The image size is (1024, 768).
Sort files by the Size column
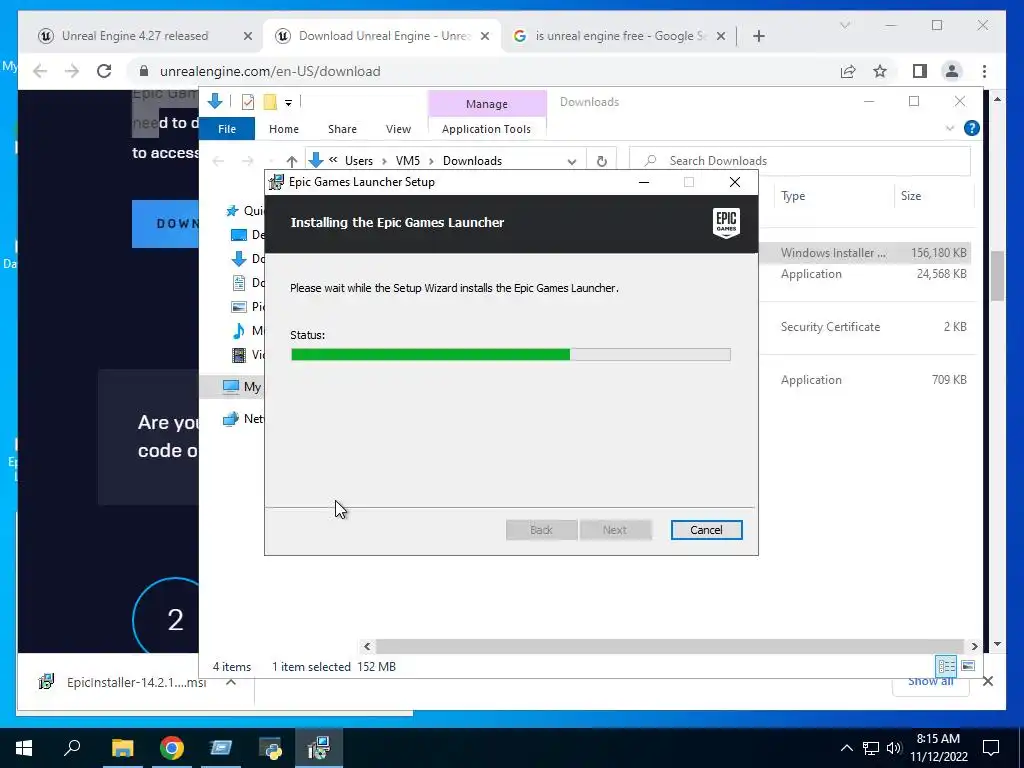pyautogui.click(x=910, y=196)
